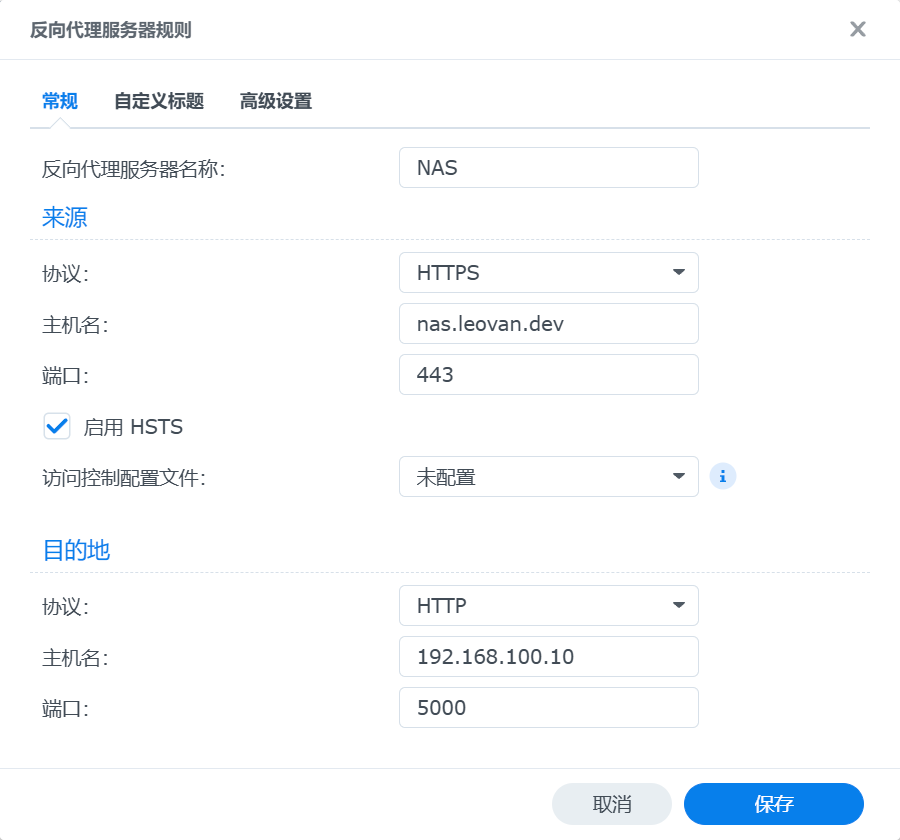900x840 pixels.
Task: Select the 常规 tab
Action: (59, 101)
